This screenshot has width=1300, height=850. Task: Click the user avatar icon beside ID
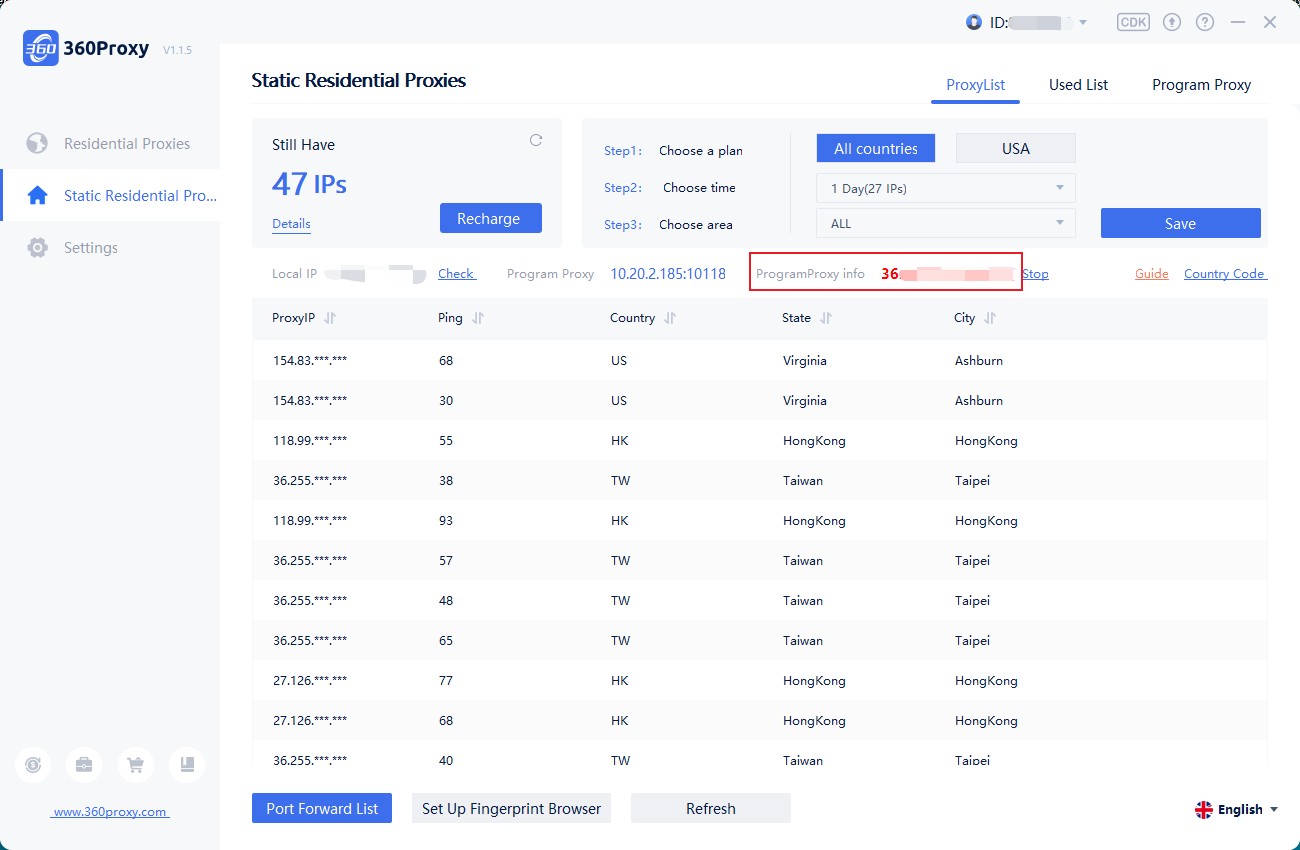(974, 22)
